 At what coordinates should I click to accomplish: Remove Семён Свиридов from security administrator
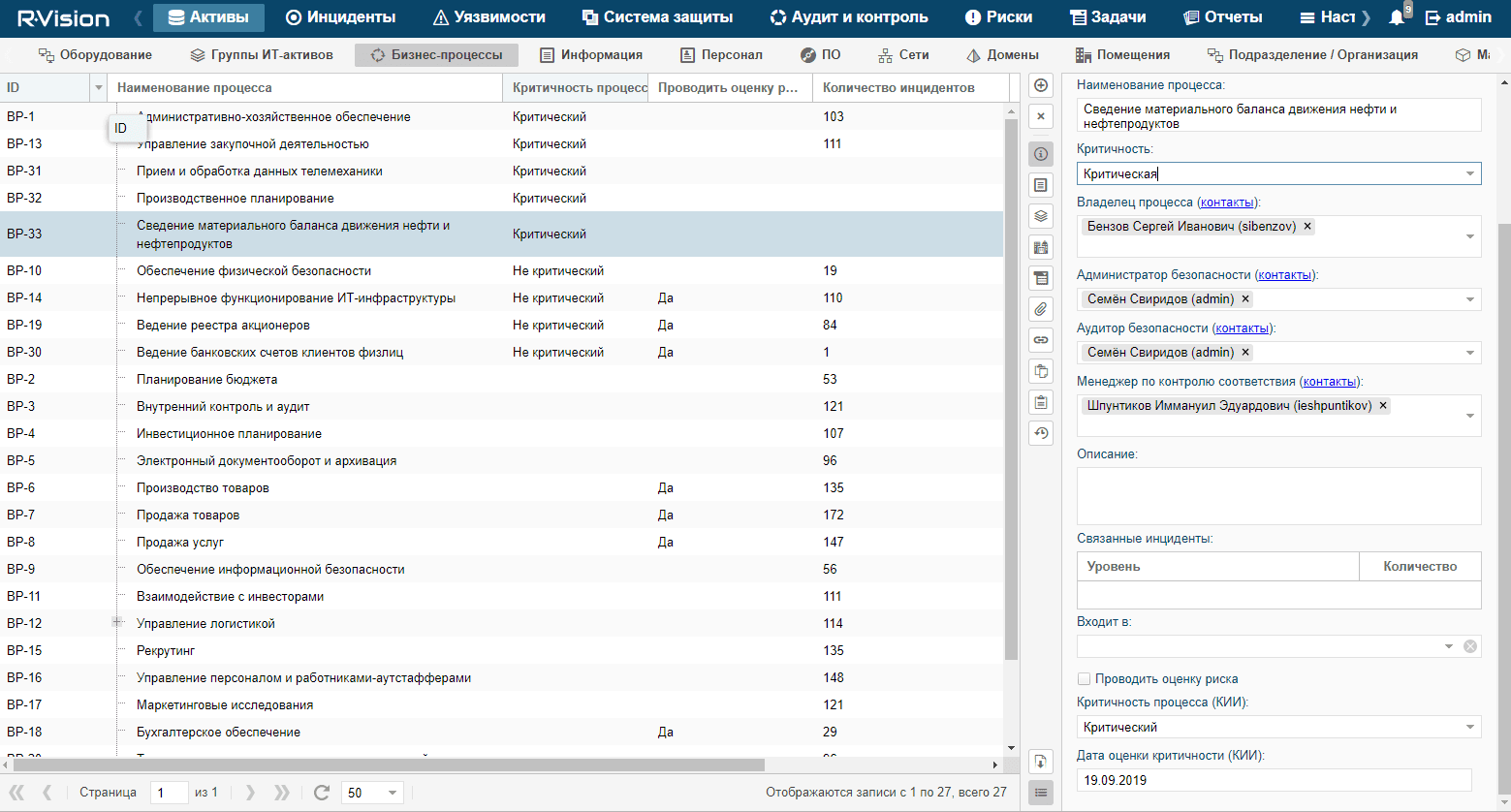(x=1245, y=299)
